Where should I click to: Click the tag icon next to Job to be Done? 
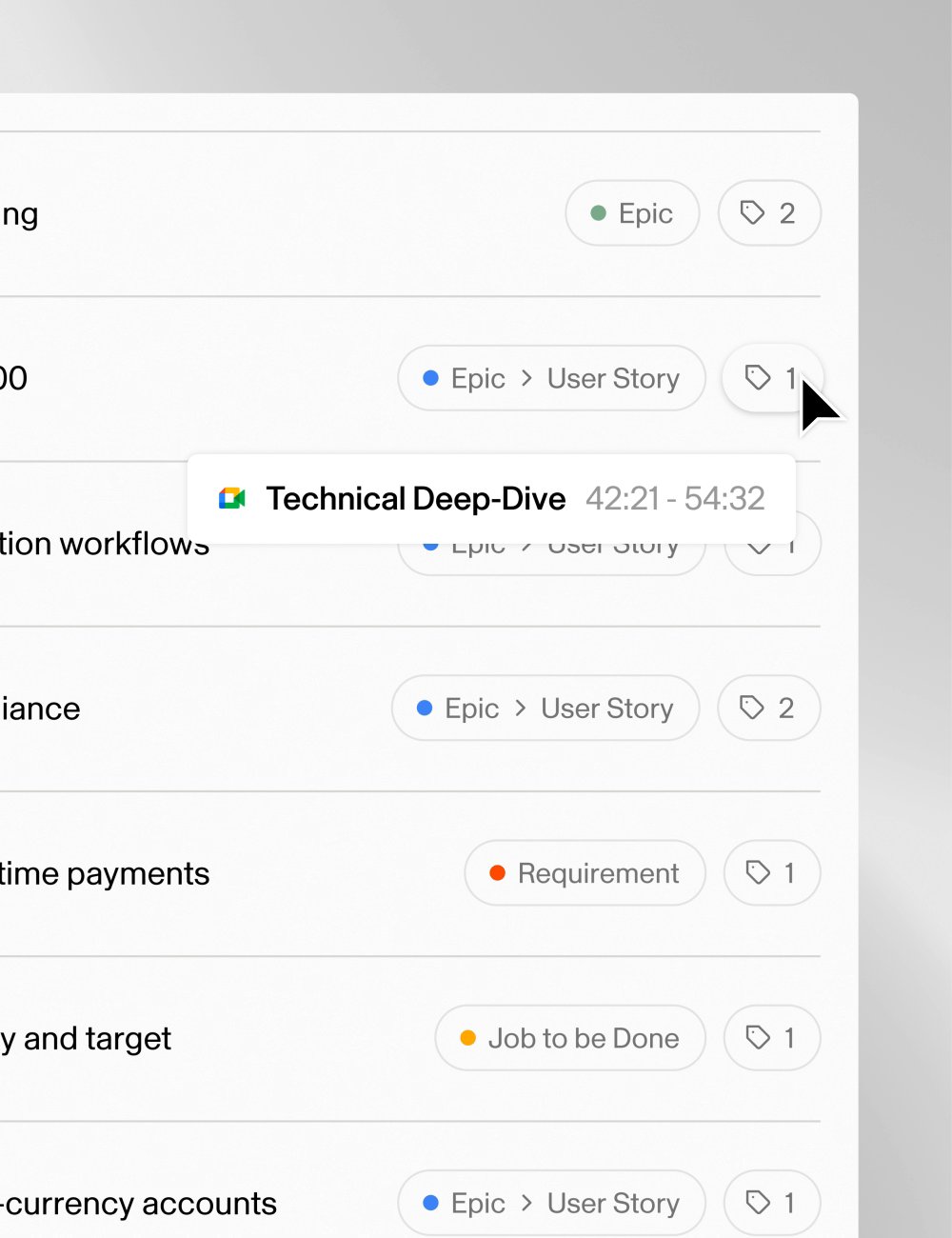point(758,1038)
